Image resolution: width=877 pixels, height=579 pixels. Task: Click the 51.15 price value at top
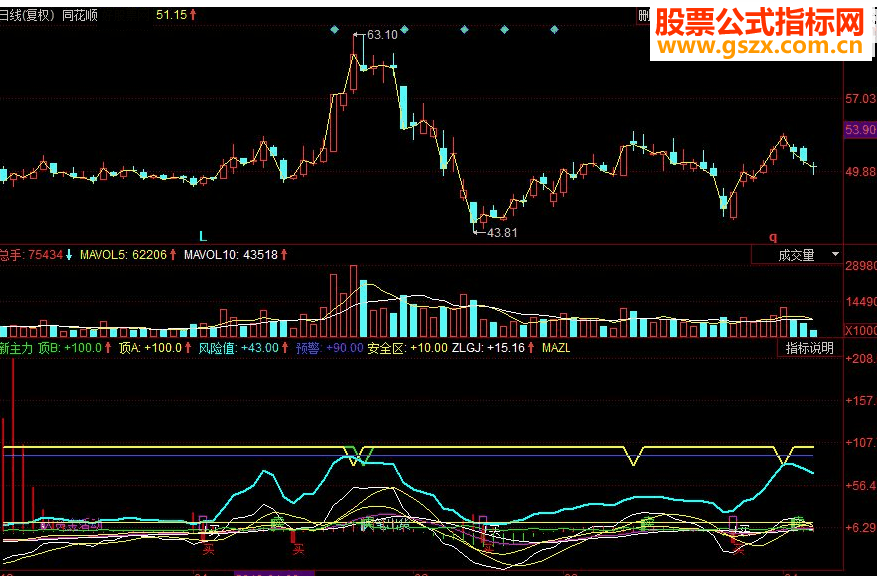point(172,15)
